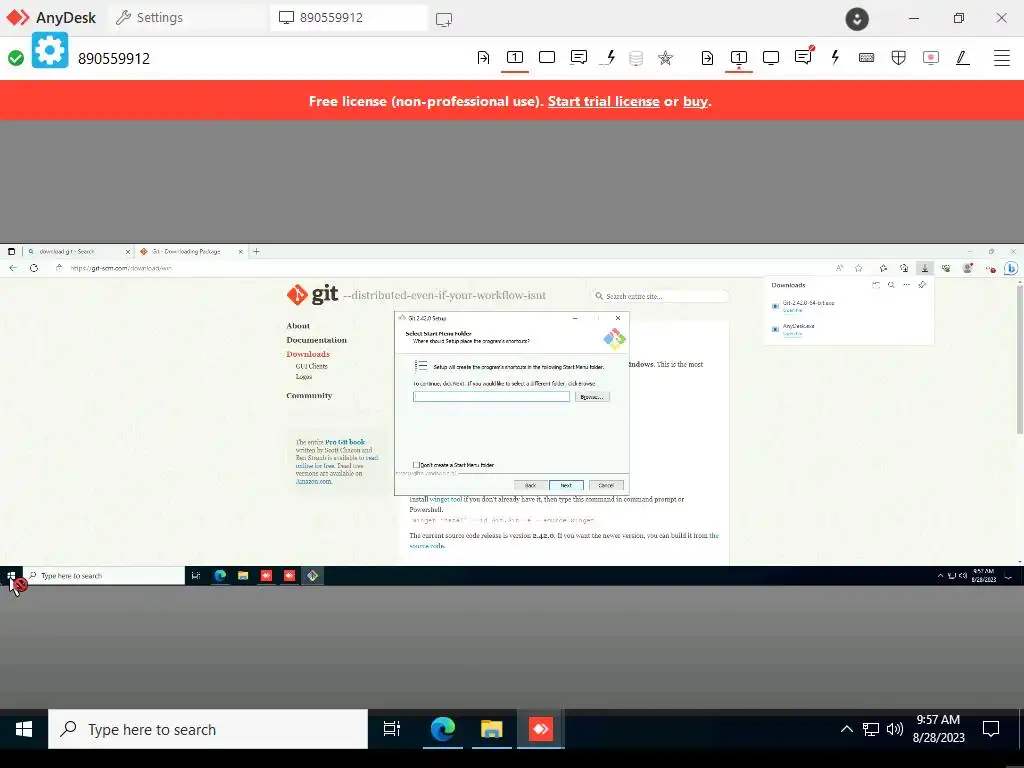Click Next in Git Setup dialog
The image size is (1024, 768).
[566, 485]
